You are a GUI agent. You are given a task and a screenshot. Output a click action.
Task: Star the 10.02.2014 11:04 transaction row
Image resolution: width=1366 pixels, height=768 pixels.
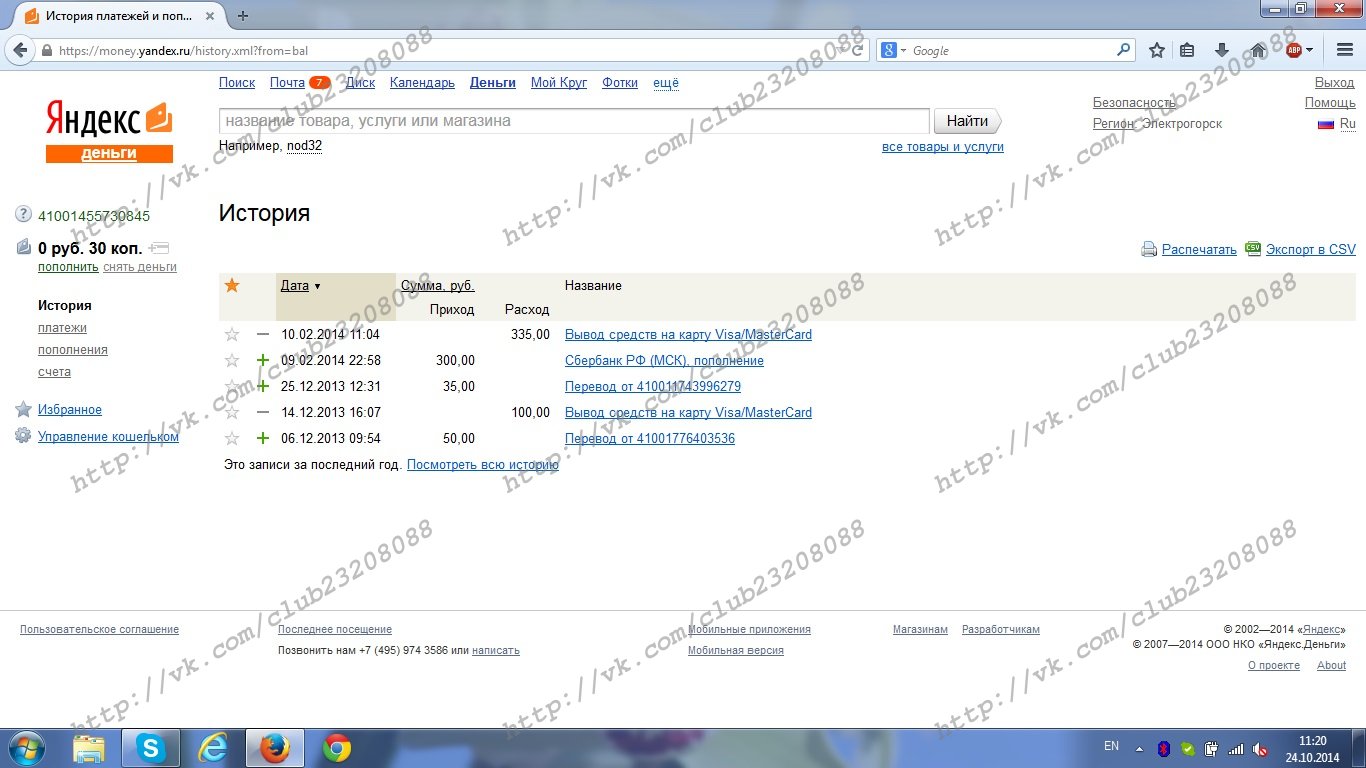coord(232,334)
